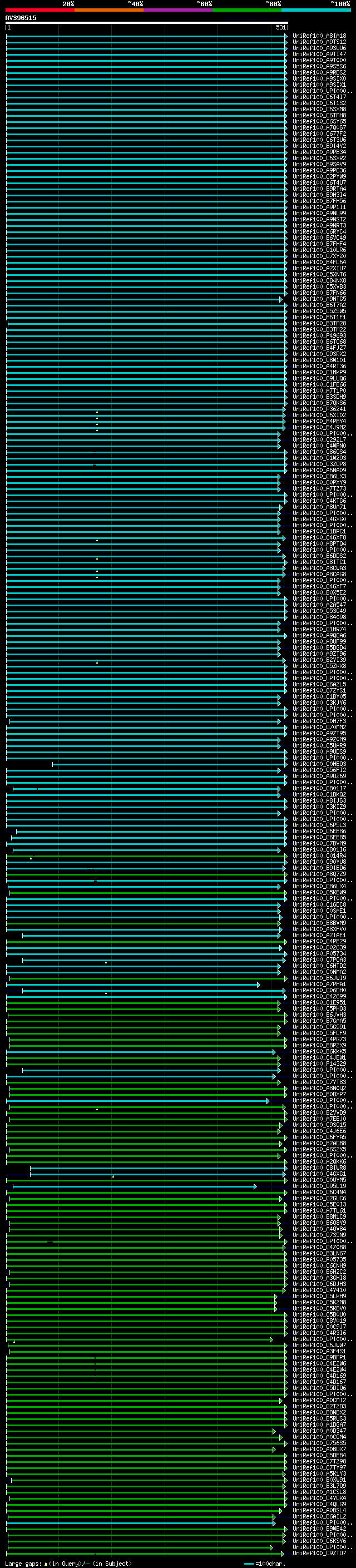Open hit UniRef100_A9TS12
Image resolution: width=356 pixels, height=1568 pixels.
click(x=319, y=42)
